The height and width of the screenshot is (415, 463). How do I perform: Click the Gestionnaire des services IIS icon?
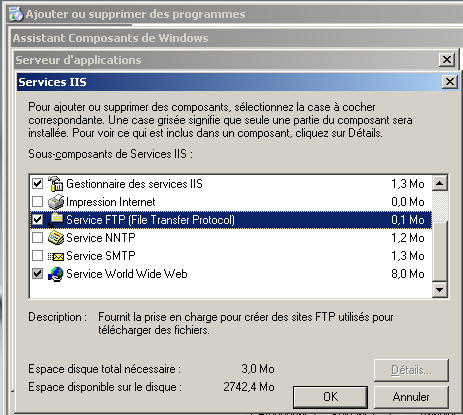[55, 184]
